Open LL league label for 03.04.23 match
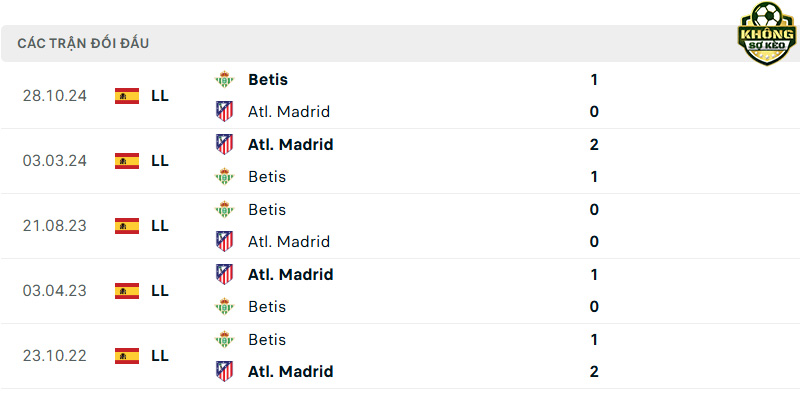The width and height of the screenshot is (800, 400). pyautogui.click(x=160, y=291)
